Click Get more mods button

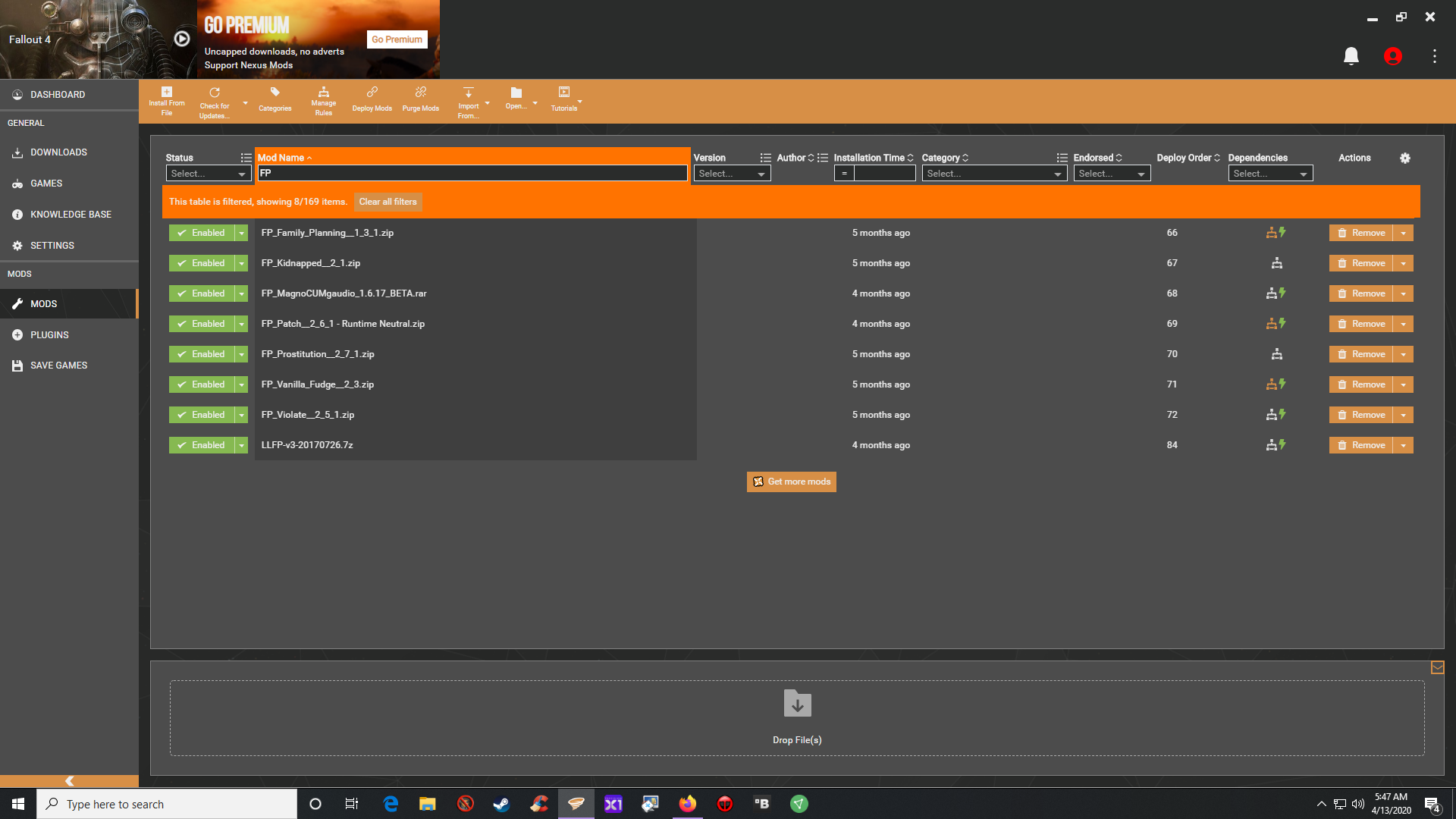(x=791, y=482)
